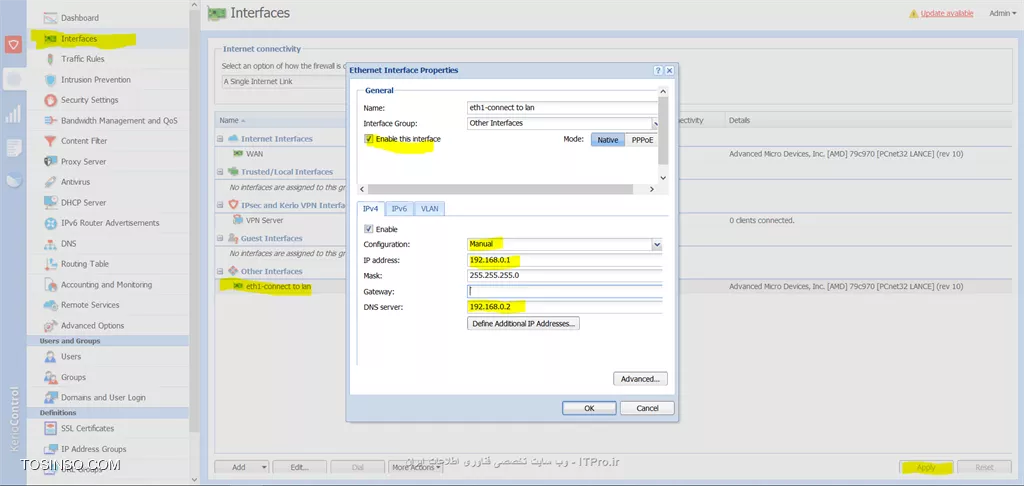Toggle the IPv4 Enable checkbox
1024x486 pixels.
point(369,229)
